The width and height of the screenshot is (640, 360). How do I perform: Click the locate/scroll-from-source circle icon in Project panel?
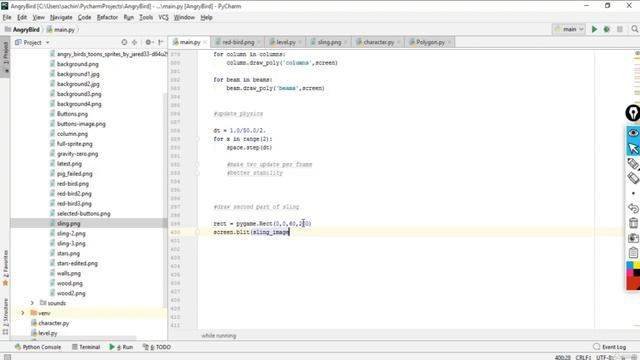click(124, 42)
